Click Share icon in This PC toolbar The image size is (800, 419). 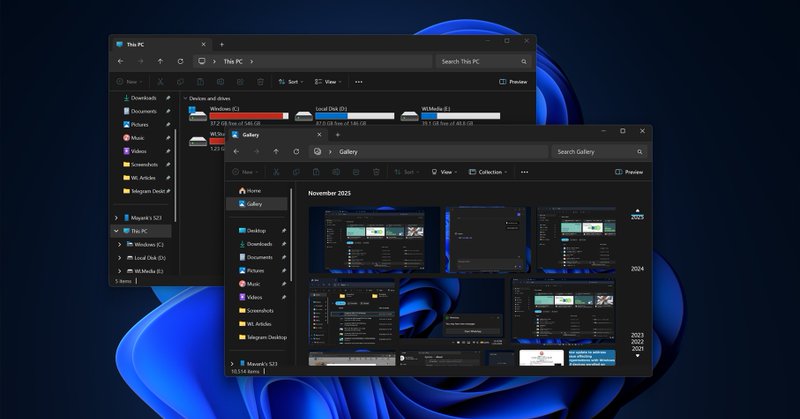[x=240, y=82]
